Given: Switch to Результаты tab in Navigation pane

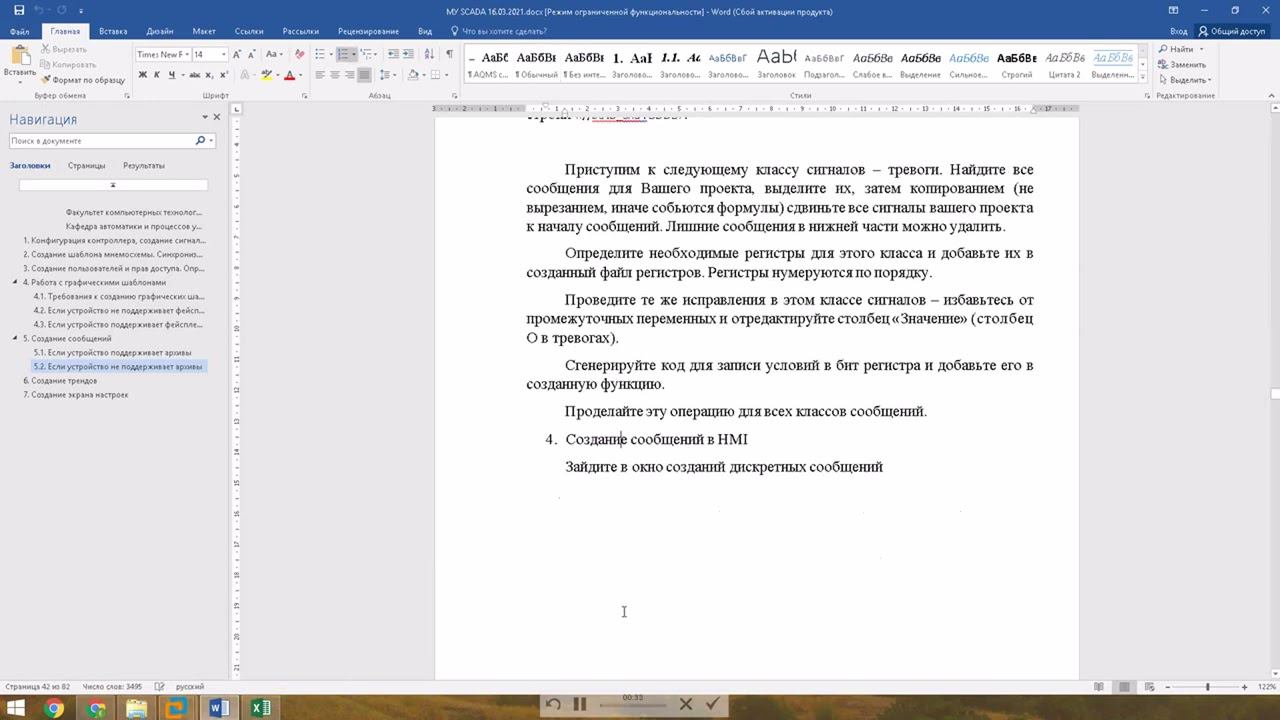Looking at the screenshot, I should tap(144, 165).
